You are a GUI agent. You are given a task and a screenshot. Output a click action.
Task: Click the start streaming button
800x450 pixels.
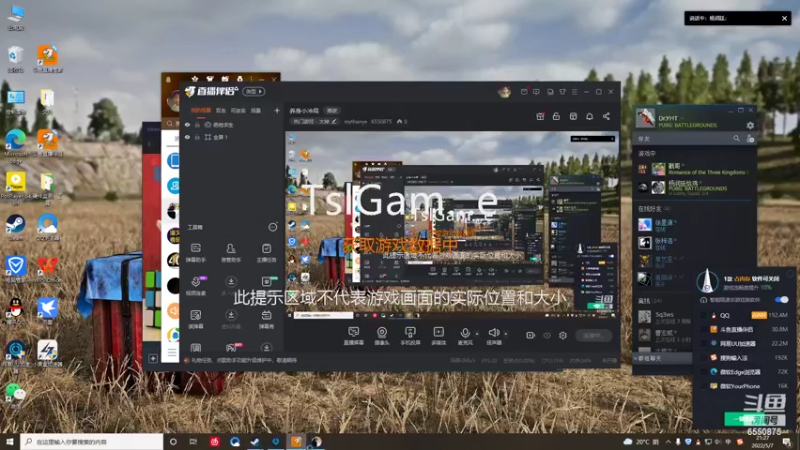tap(593, 335)
